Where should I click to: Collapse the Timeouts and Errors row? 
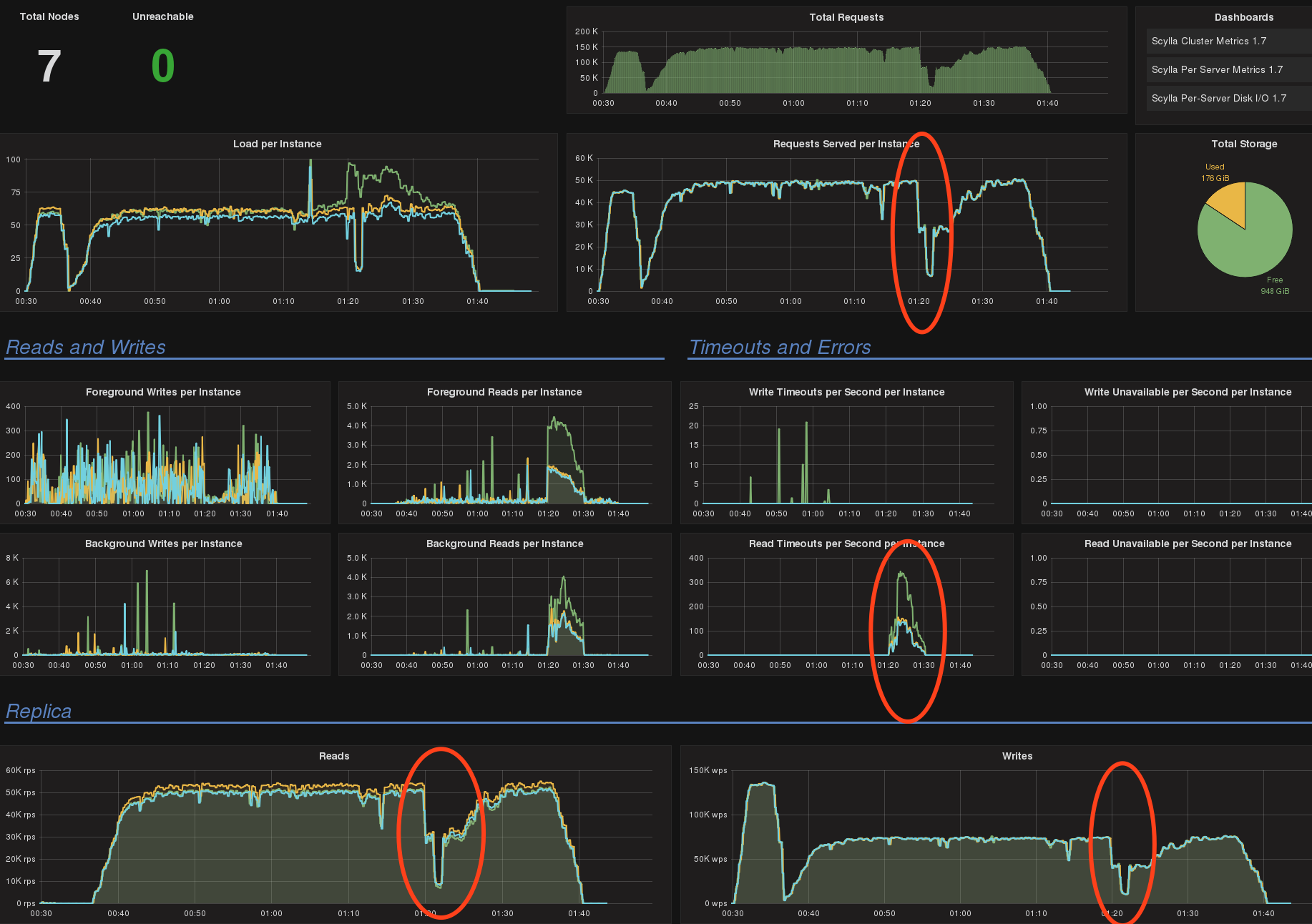(x=780, y=348)
